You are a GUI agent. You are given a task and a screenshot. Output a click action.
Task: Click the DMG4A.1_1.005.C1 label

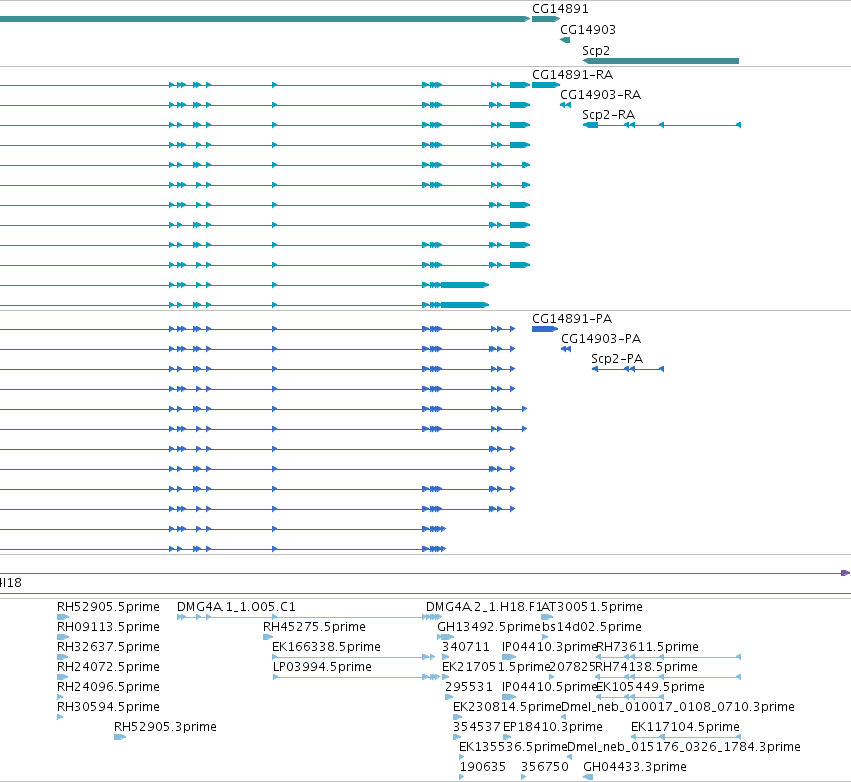tap(236, 607)
